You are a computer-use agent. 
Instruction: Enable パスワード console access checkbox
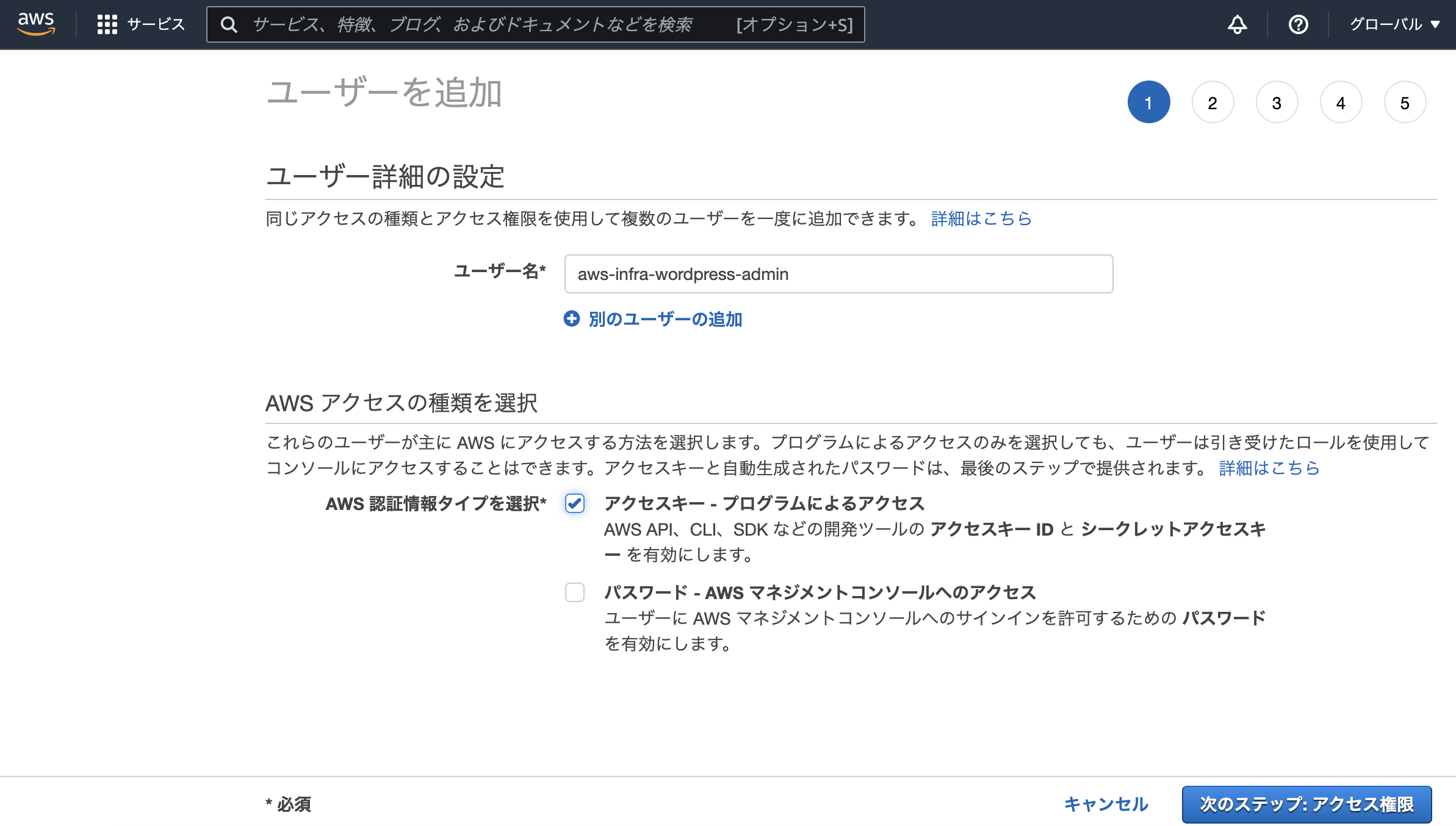pos(574,593)
